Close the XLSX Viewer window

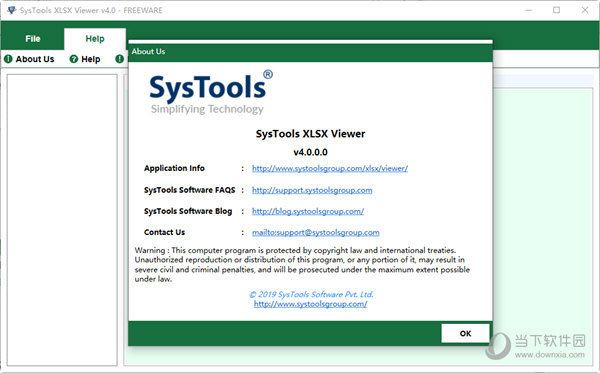(585, 10)
